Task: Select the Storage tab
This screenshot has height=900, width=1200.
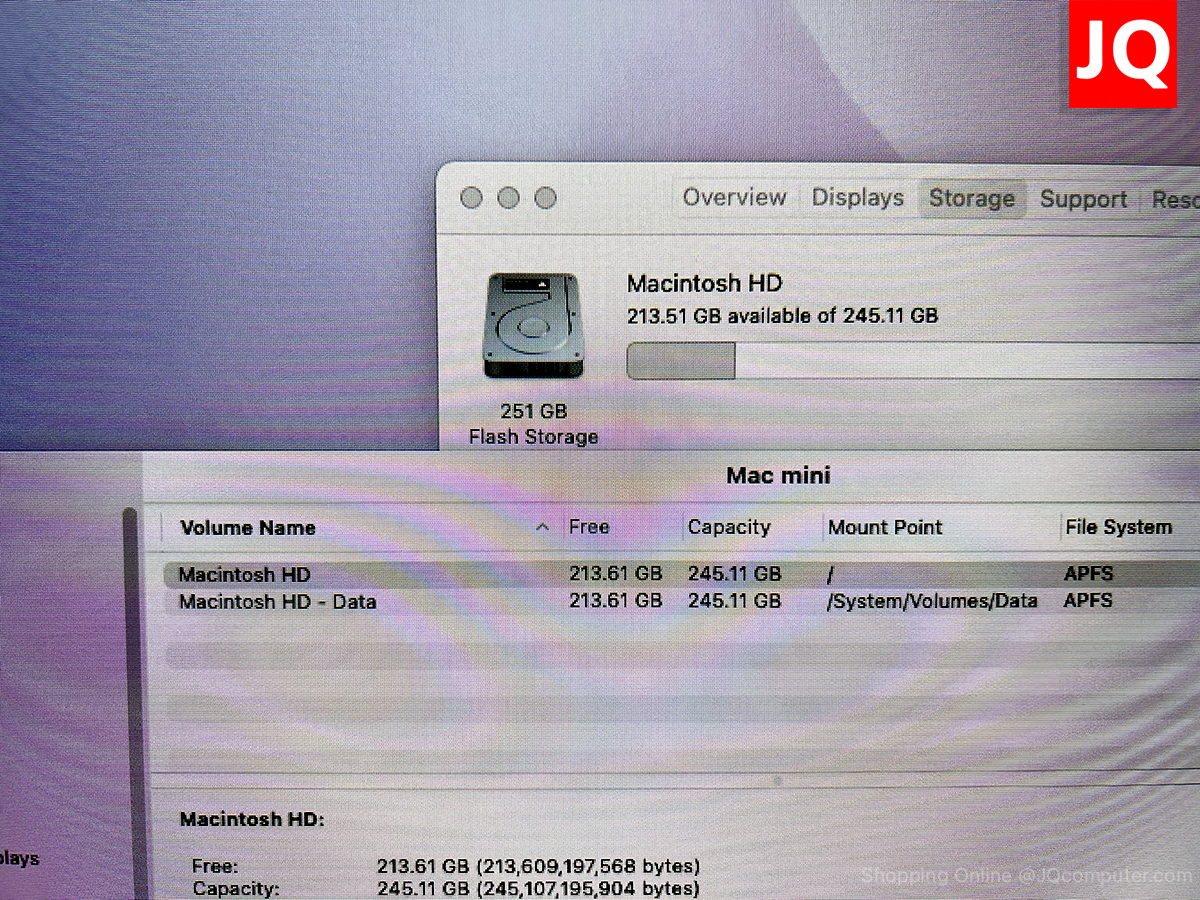Action: point(972,198)
